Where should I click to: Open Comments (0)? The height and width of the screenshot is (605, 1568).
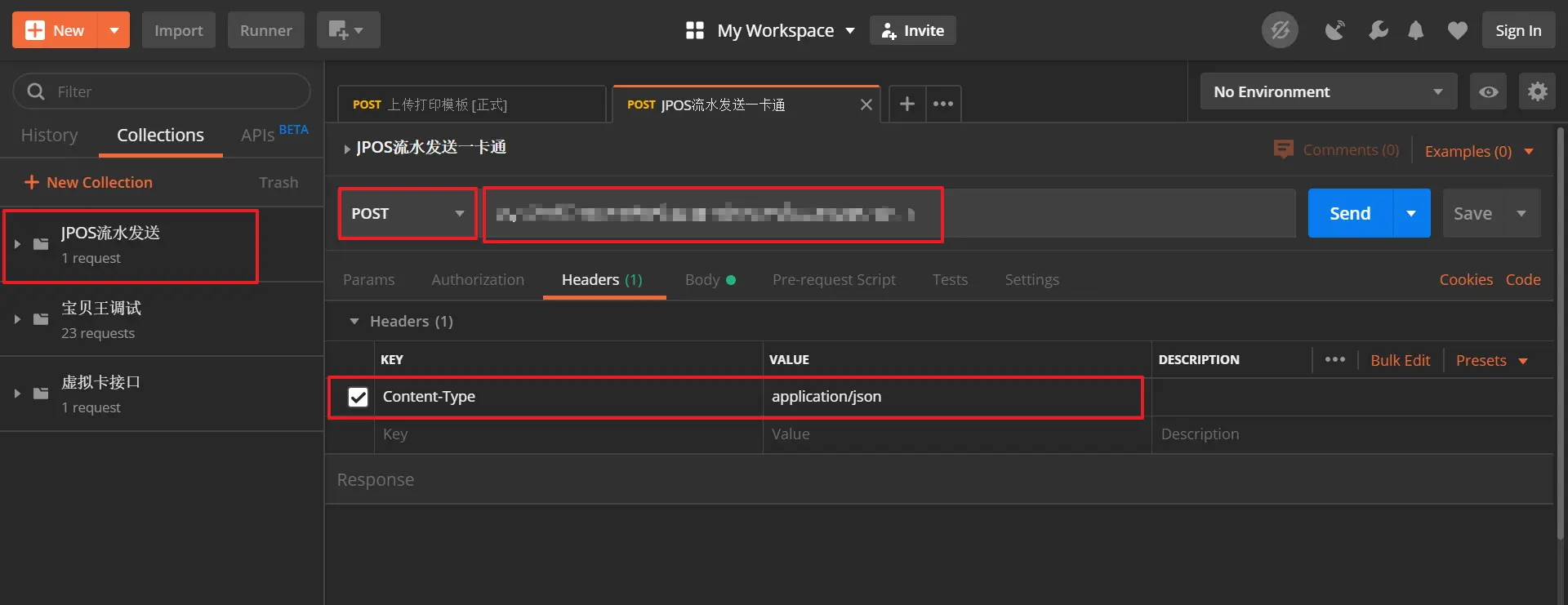1337,150
